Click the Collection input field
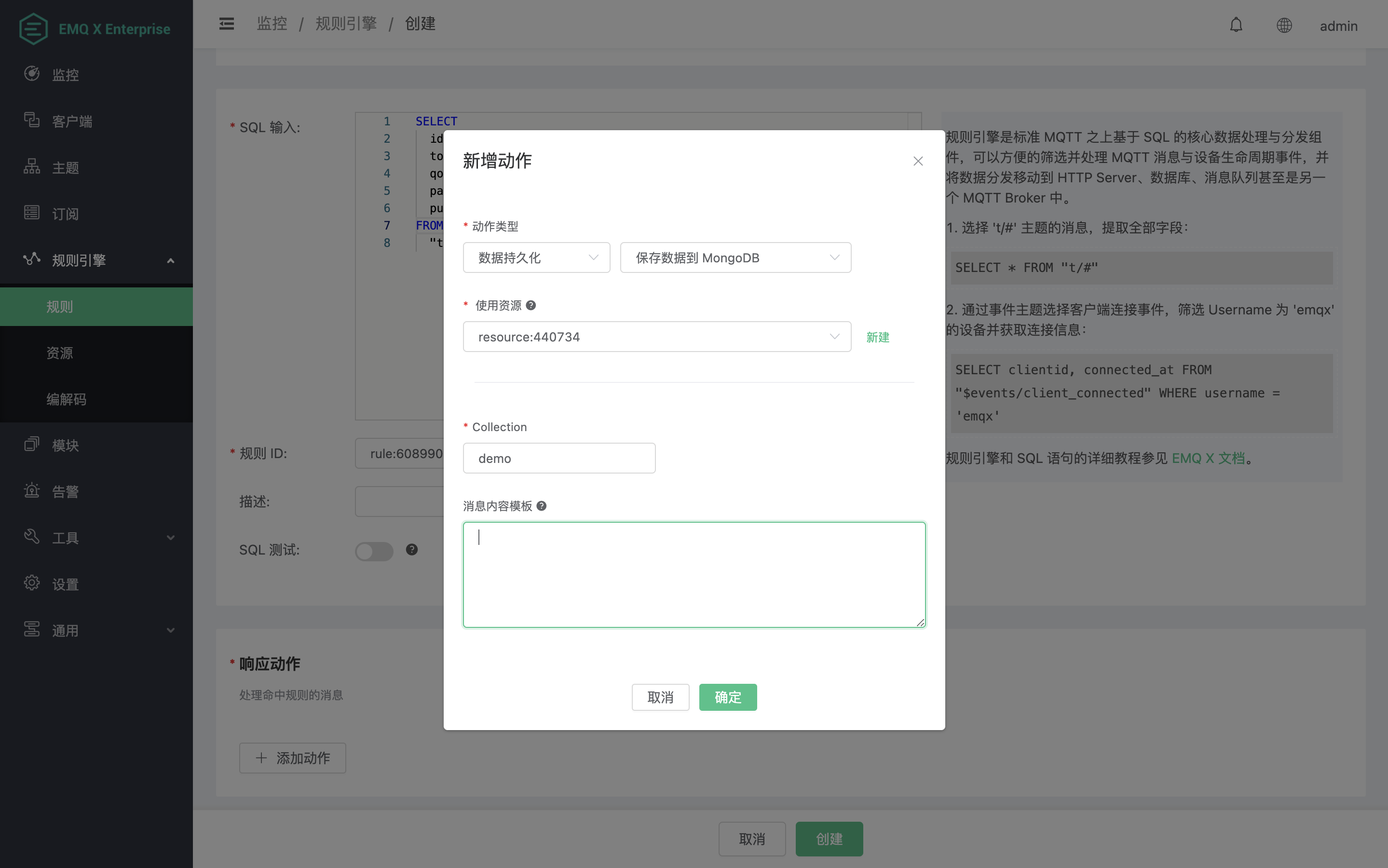 (x=558, y=458)
